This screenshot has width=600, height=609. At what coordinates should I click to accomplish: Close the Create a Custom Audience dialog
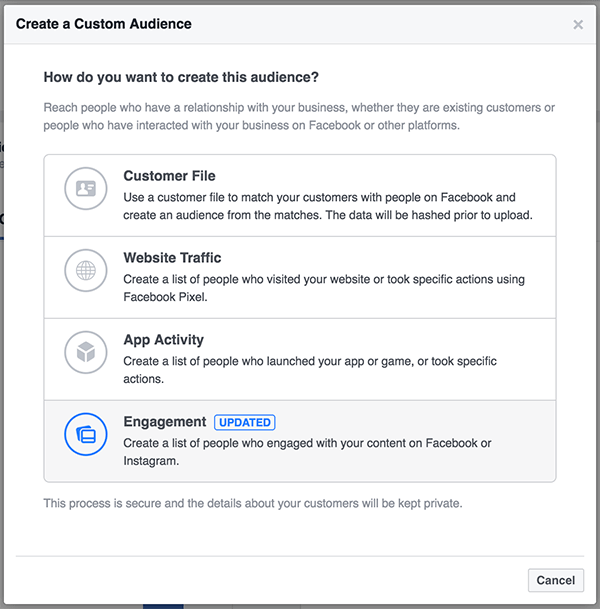click(x=578, y=24)
